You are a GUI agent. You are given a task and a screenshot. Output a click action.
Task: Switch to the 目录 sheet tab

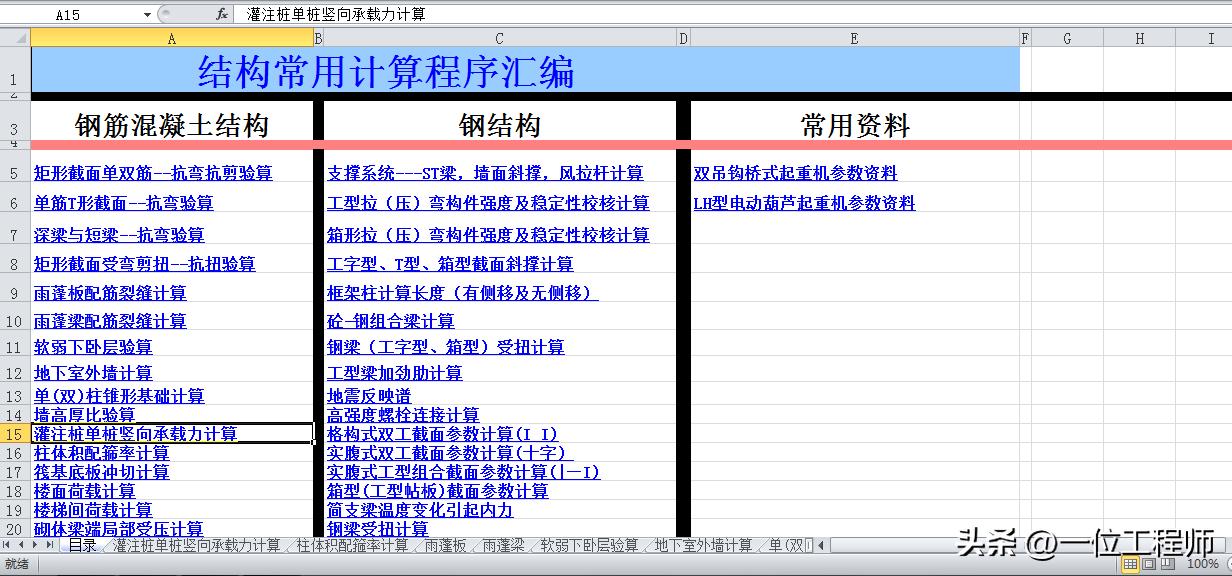[82, 546]
